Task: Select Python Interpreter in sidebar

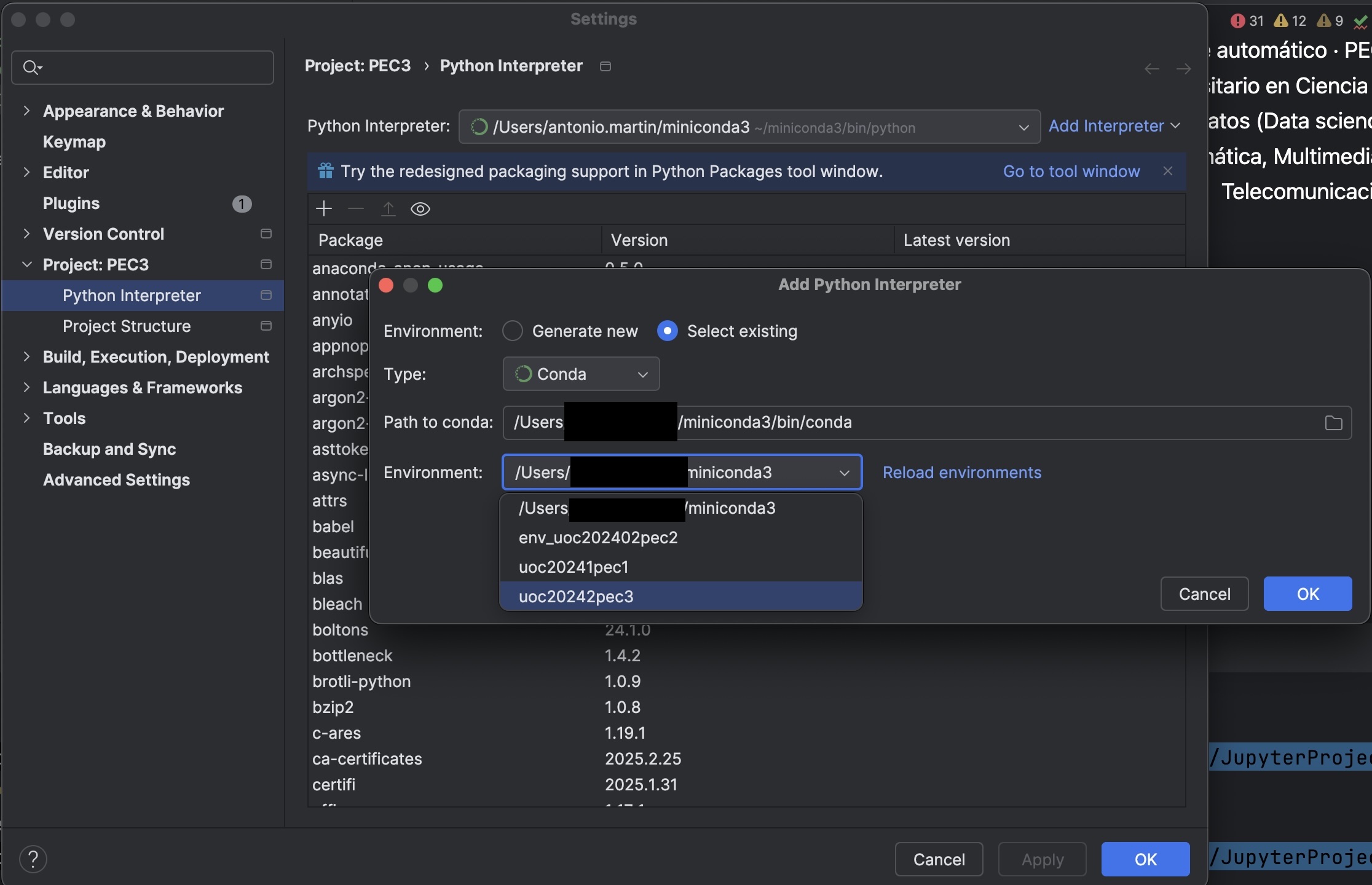Action: (x=143, y=296)
